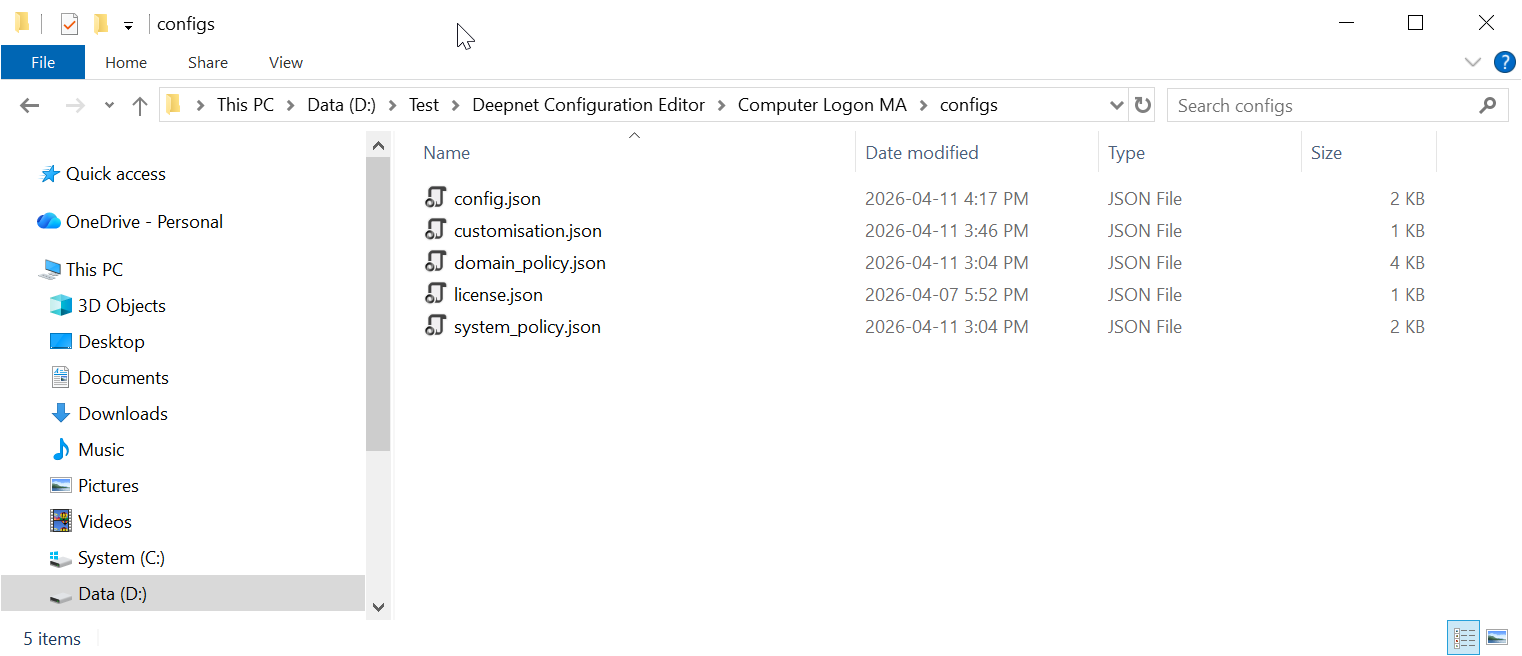Go up one folder level arrow
This screenshot has width=1522, height=656.
coord(140,106)
